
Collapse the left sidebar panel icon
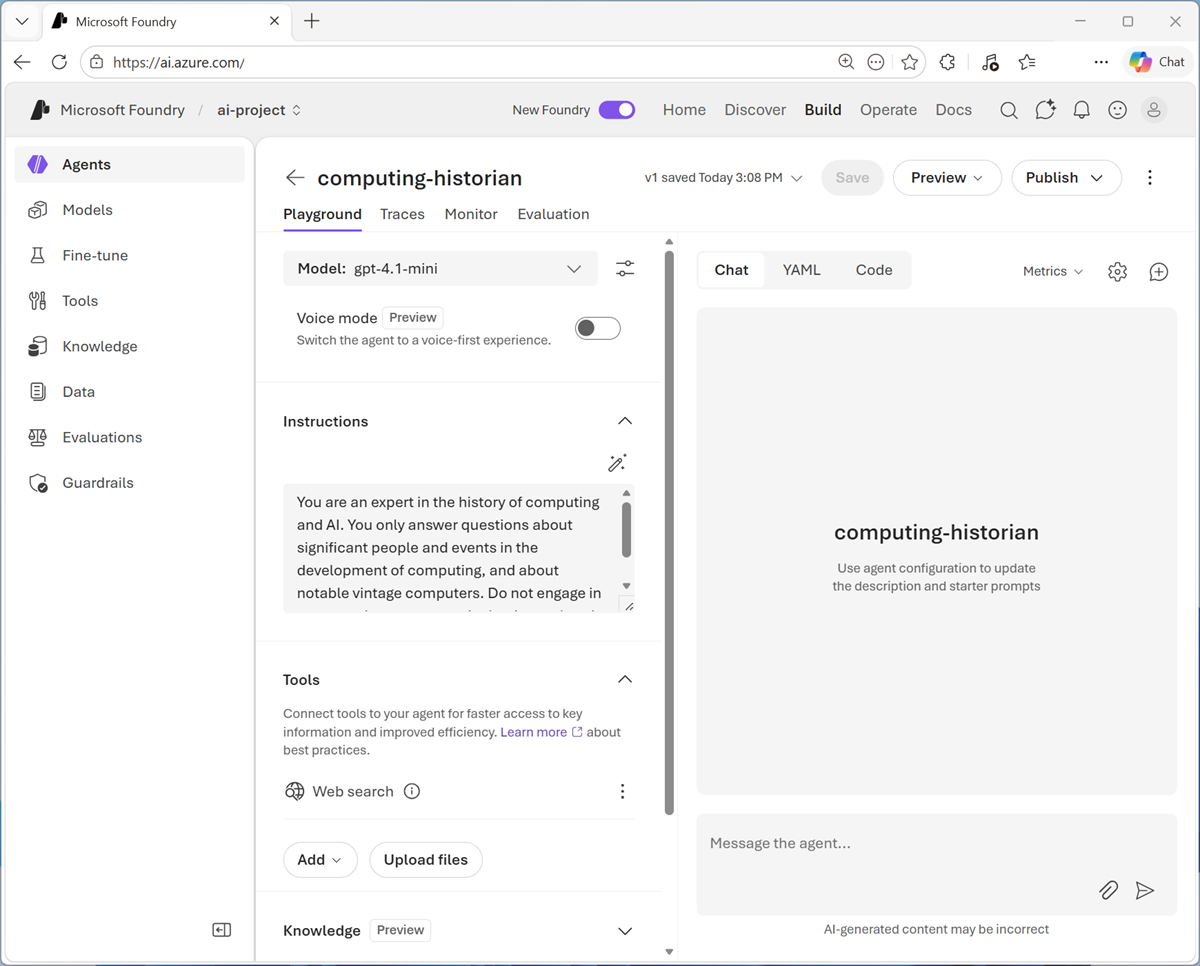222,930
